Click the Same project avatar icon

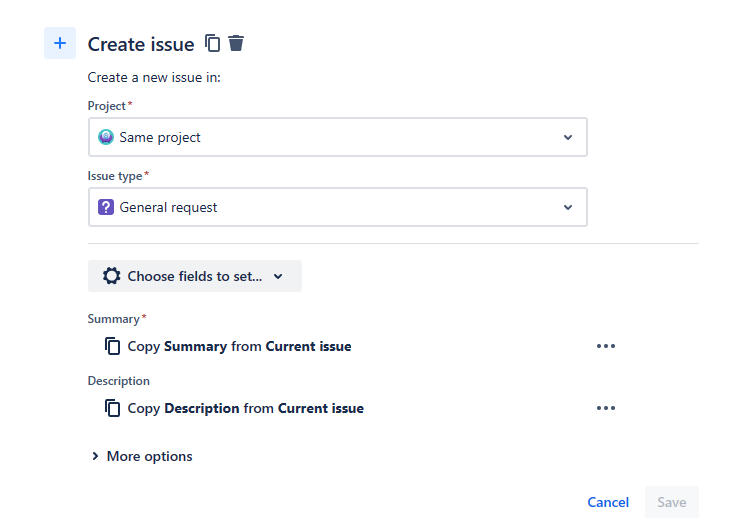(x=106, y=137)
